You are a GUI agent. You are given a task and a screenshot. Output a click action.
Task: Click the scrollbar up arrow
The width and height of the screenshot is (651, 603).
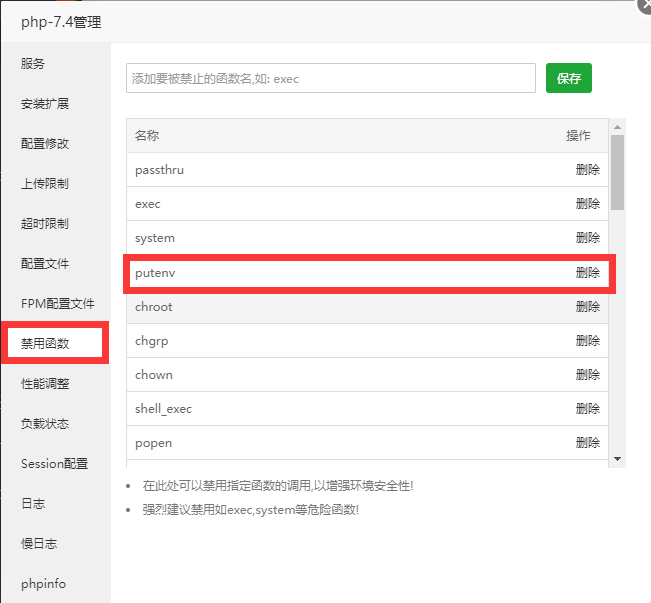click(x=617, y=127)
